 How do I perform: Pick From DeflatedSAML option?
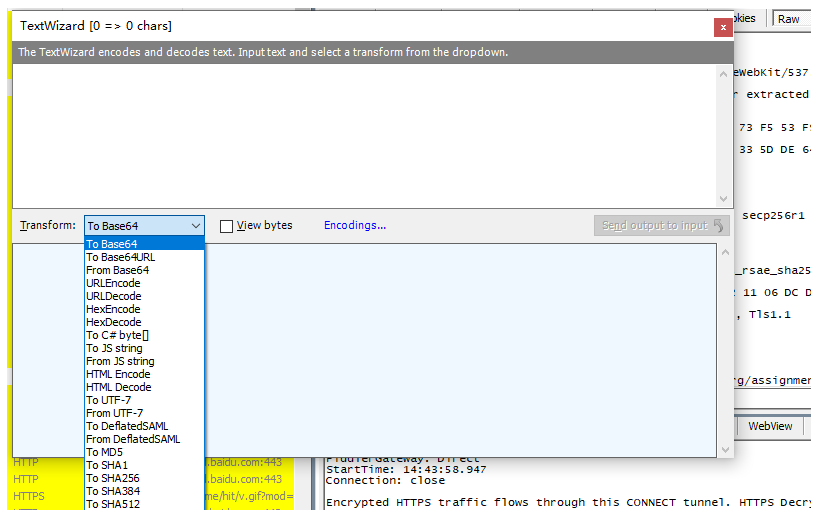(x=144, y=439)
